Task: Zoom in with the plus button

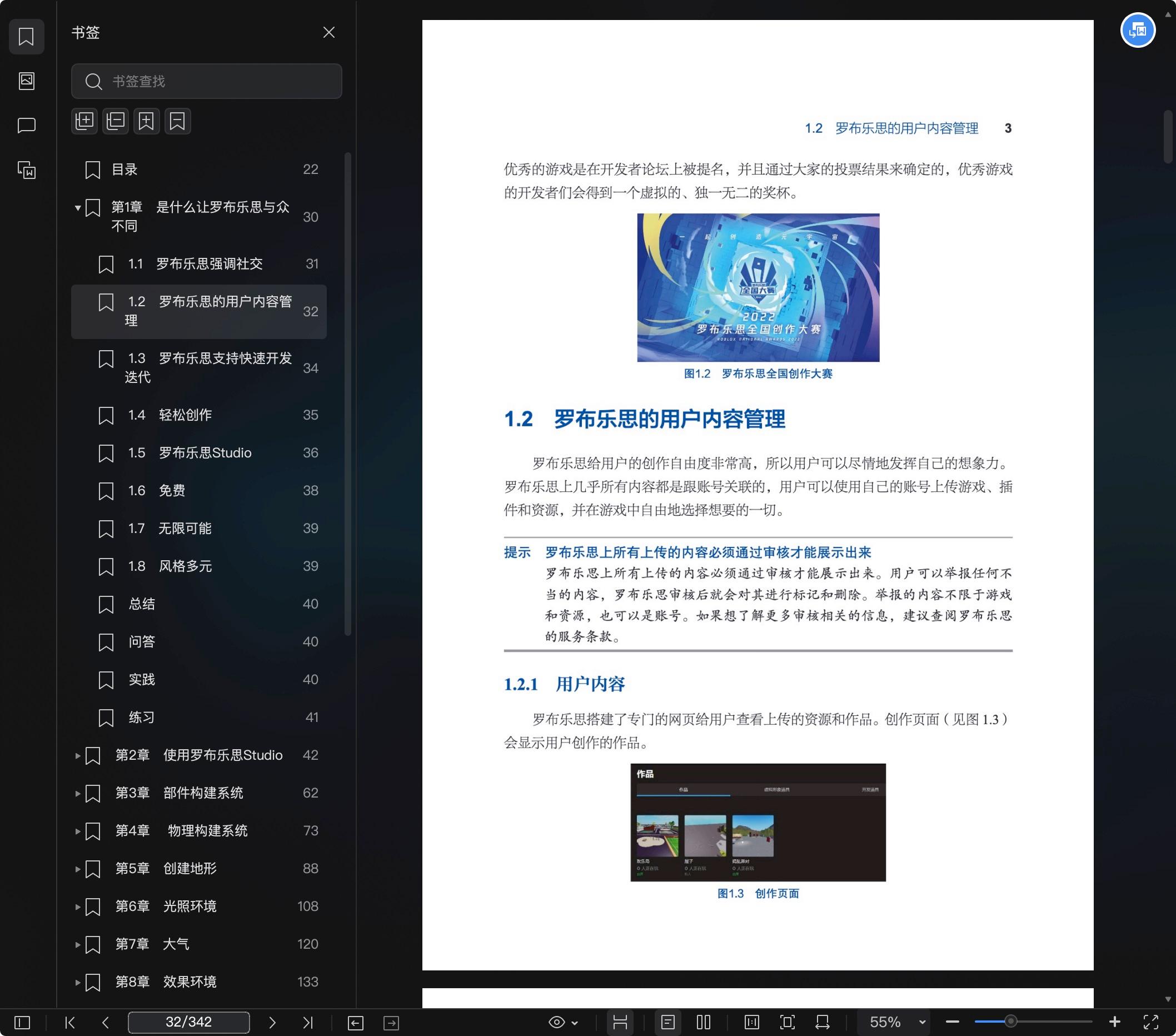Action: 1114,1022
